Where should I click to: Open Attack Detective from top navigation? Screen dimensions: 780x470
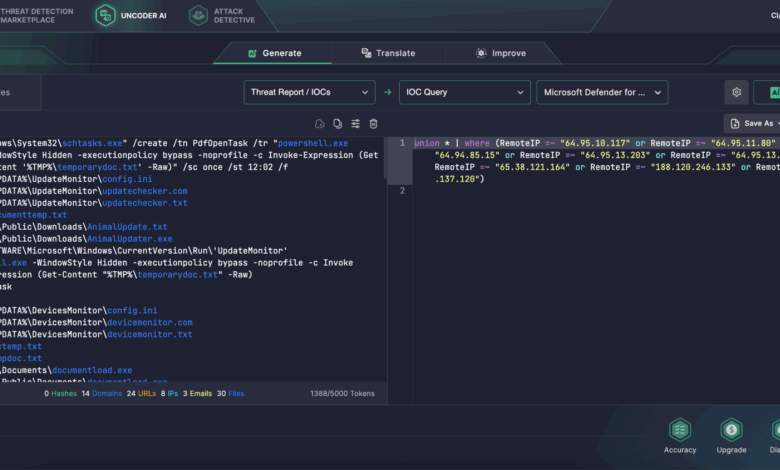(222, 15)
